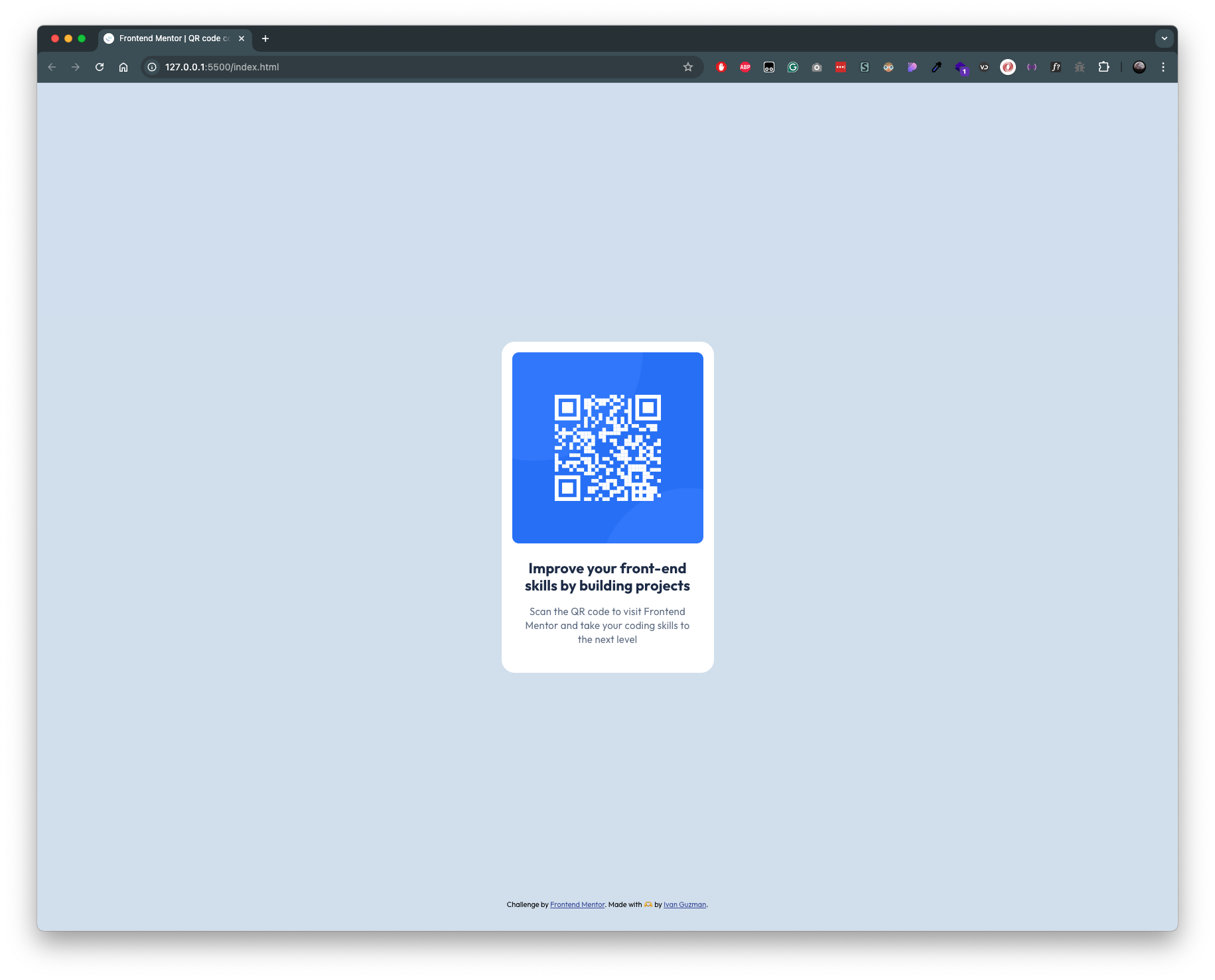Open the teal S extension

pos(865,67)
